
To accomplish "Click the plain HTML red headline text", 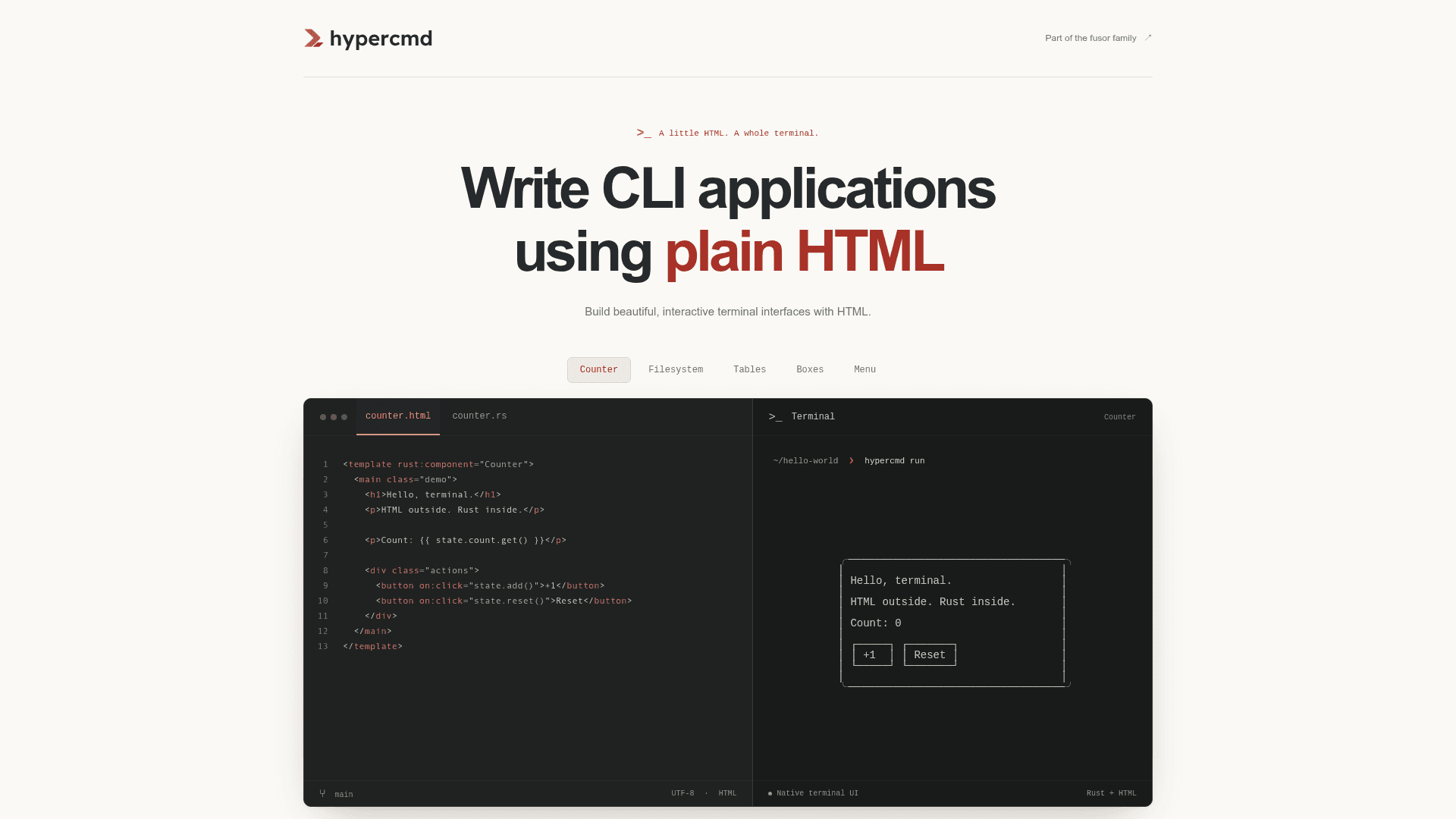I will point(805,252).
